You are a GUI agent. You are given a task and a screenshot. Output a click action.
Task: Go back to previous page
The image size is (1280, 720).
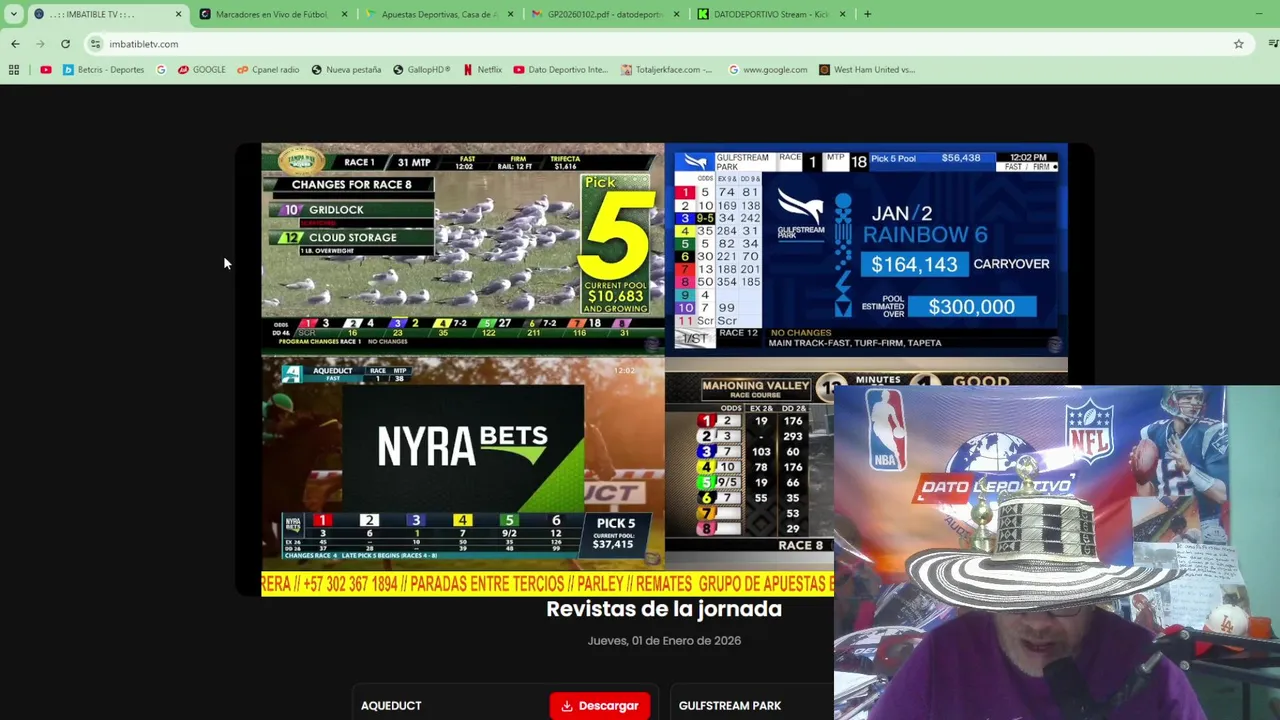tap(15, 44)
